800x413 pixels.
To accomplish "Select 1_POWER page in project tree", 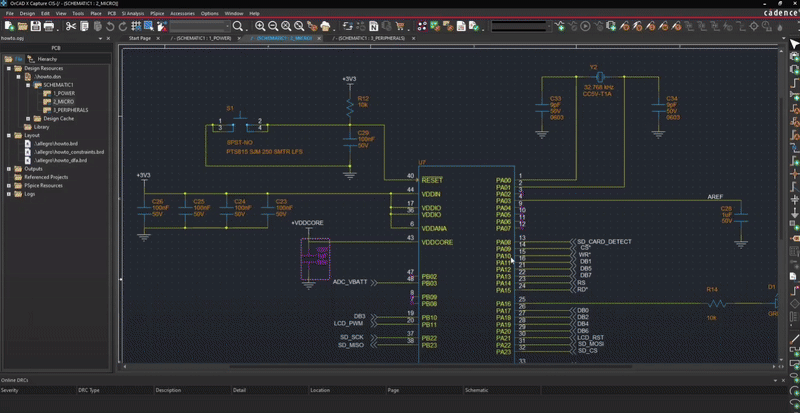I will pyautogui.click(x=63, y=93).
